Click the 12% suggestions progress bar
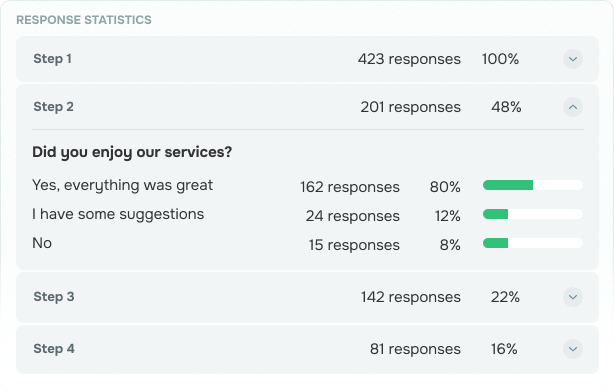 (533, 214)
